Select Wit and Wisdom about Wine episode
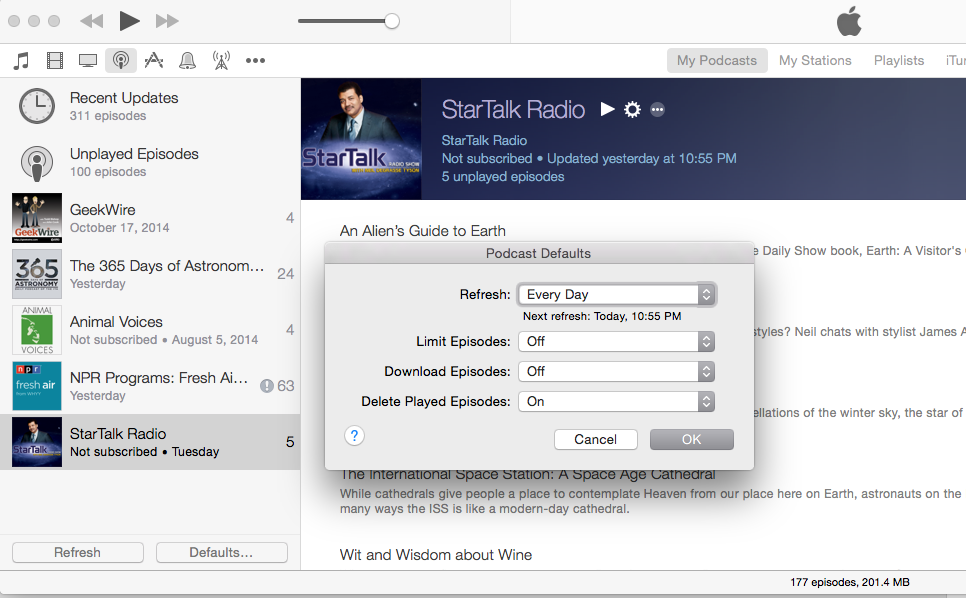 click(436, 555)
